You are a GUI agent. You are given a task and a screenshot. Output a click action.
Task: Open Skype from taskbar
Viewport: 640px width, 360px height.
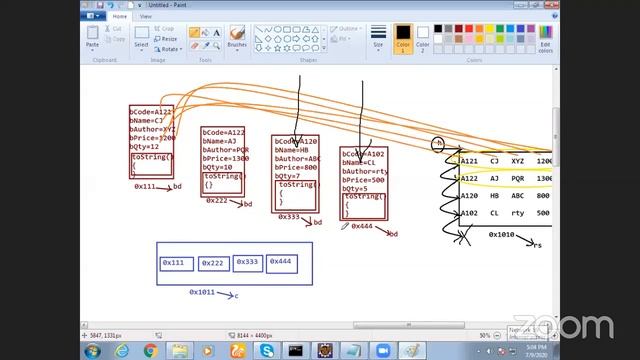tap(267, 351)
